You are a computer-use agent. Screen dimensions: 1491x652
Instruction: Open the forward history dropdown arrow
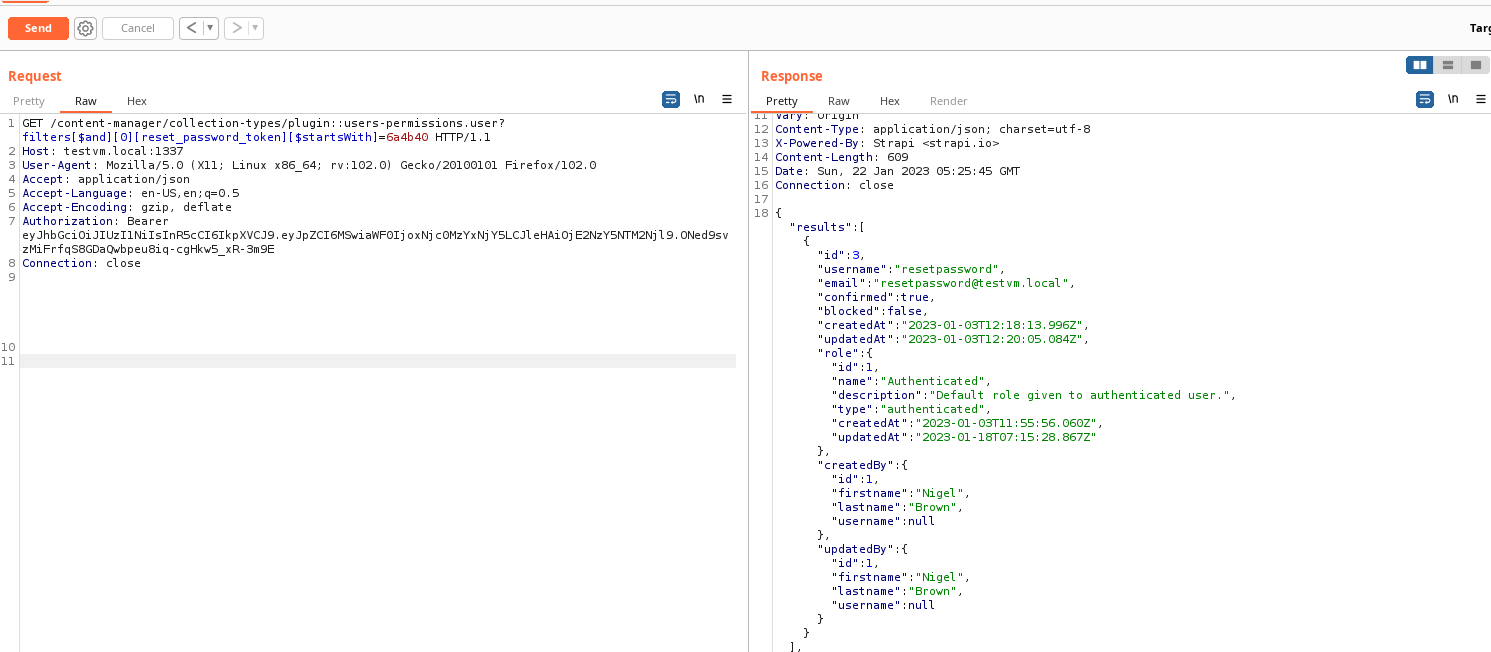[x=255, y=28]
